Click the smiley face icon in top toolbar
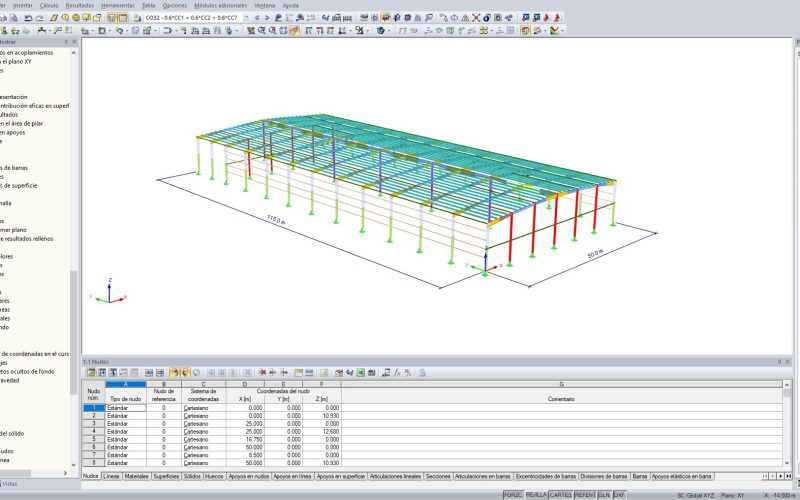This screenshot has height=500, width=800. point(76,18)
